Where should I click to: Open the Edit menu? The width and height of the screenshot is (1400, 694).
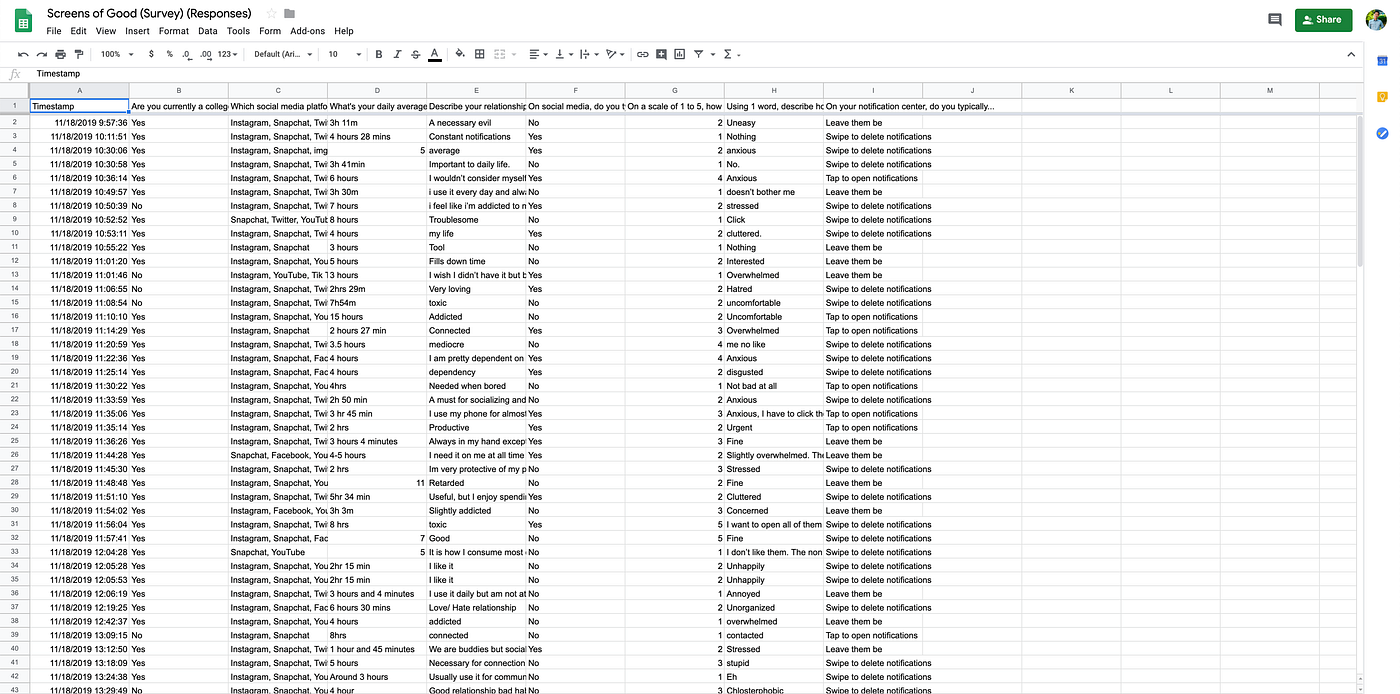click(78, 31)
